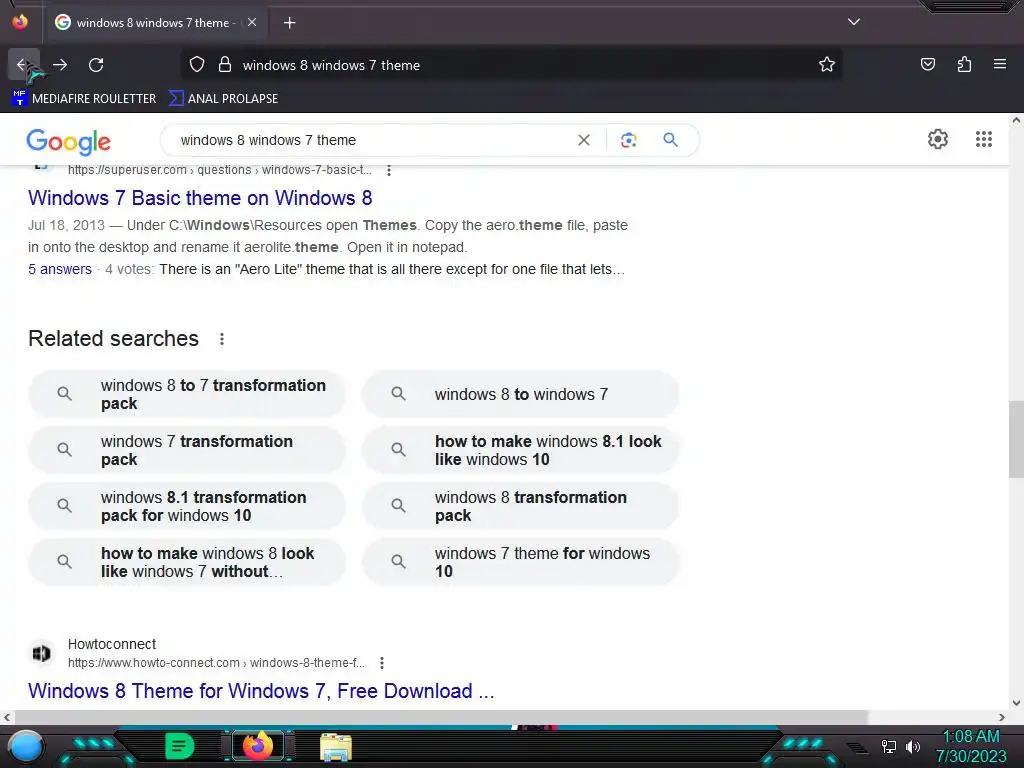Viewport: 1024px width, 768px height.
Task: Open the superuser.com result options menu
Action: click(389, 170)
